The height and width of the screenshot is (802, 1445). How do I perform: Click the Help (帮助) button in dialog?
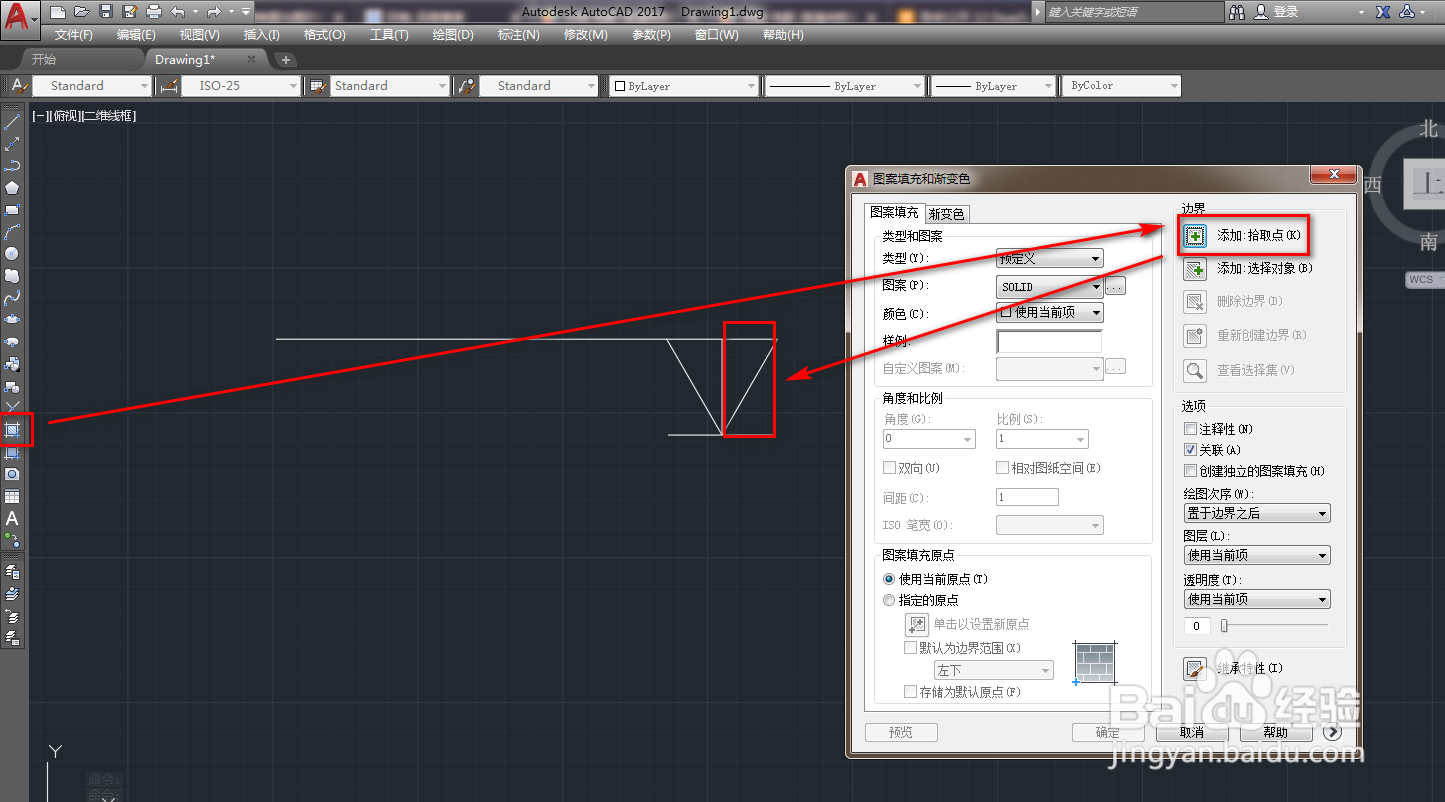(x=1276, y=732)
